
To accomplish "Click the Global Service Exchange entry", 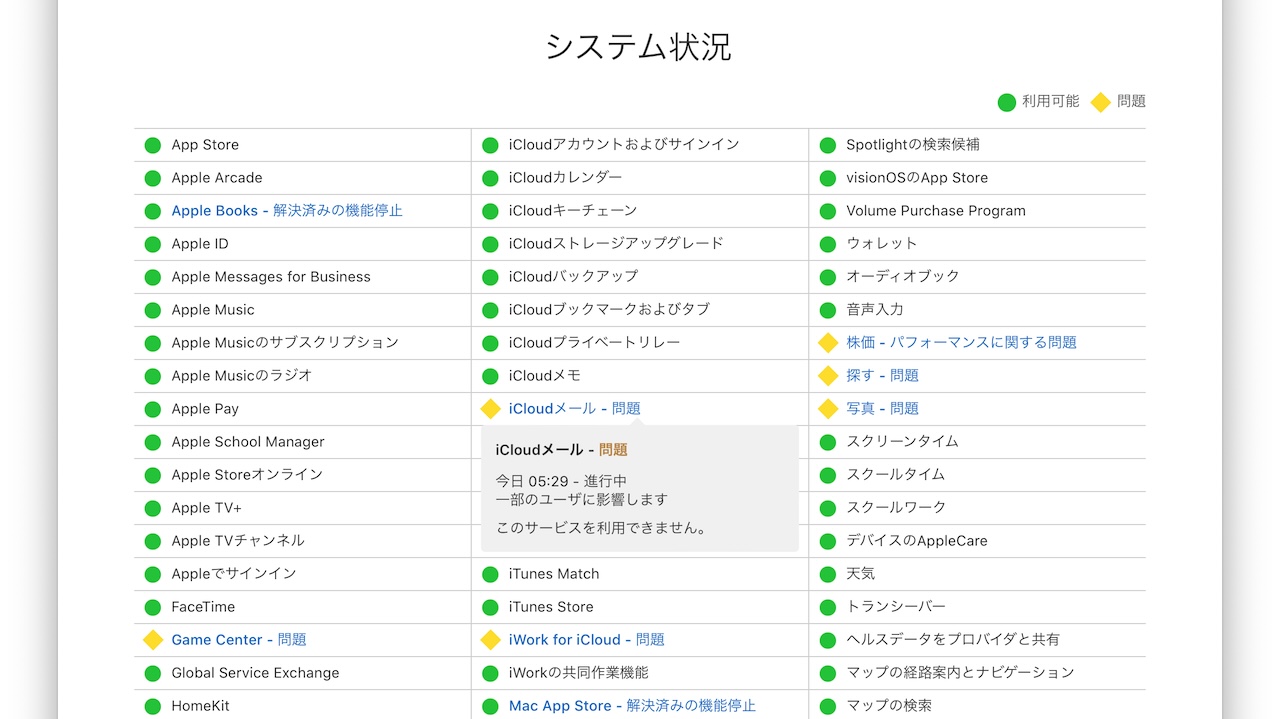I will [255, 673].
